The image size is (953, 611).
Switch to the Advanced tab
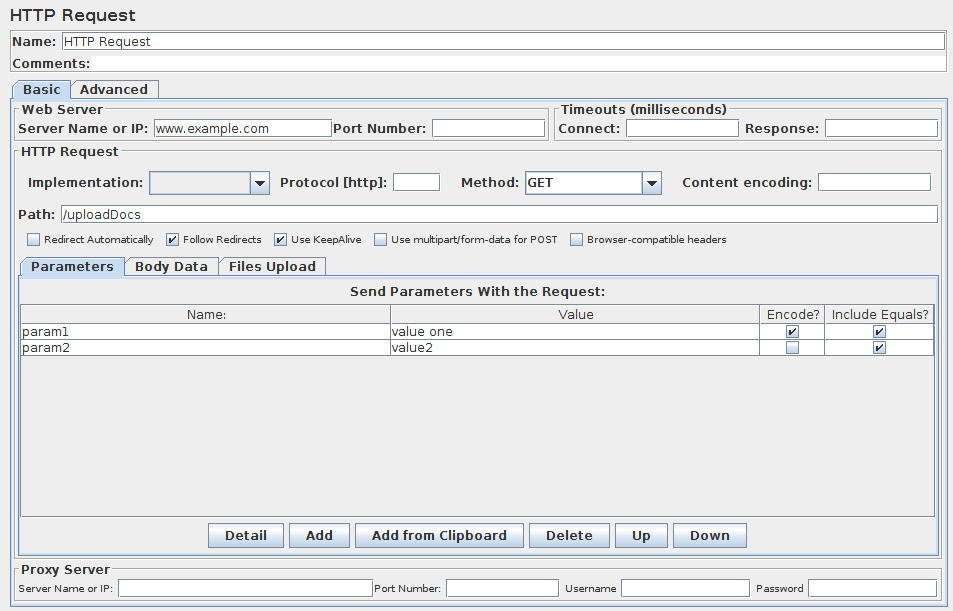point(114,89)
